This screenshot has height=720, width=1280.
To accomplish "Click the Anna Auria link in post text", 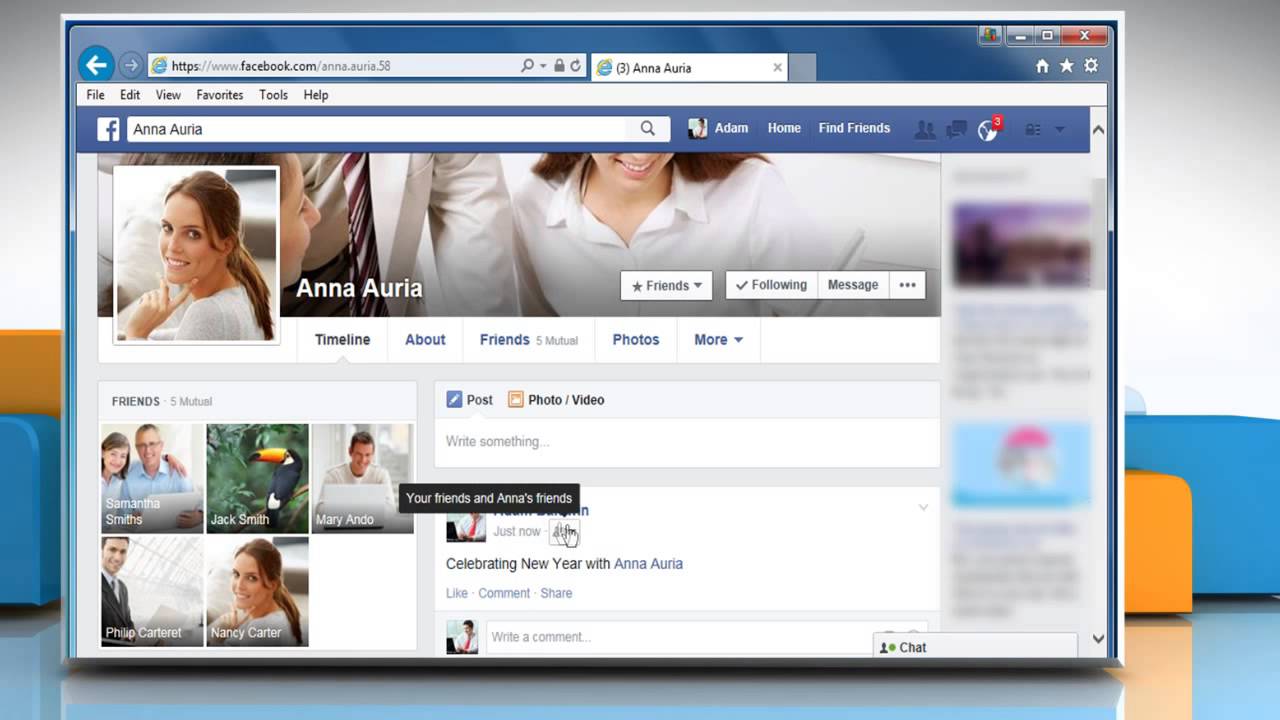I will (x=648, y=564).
